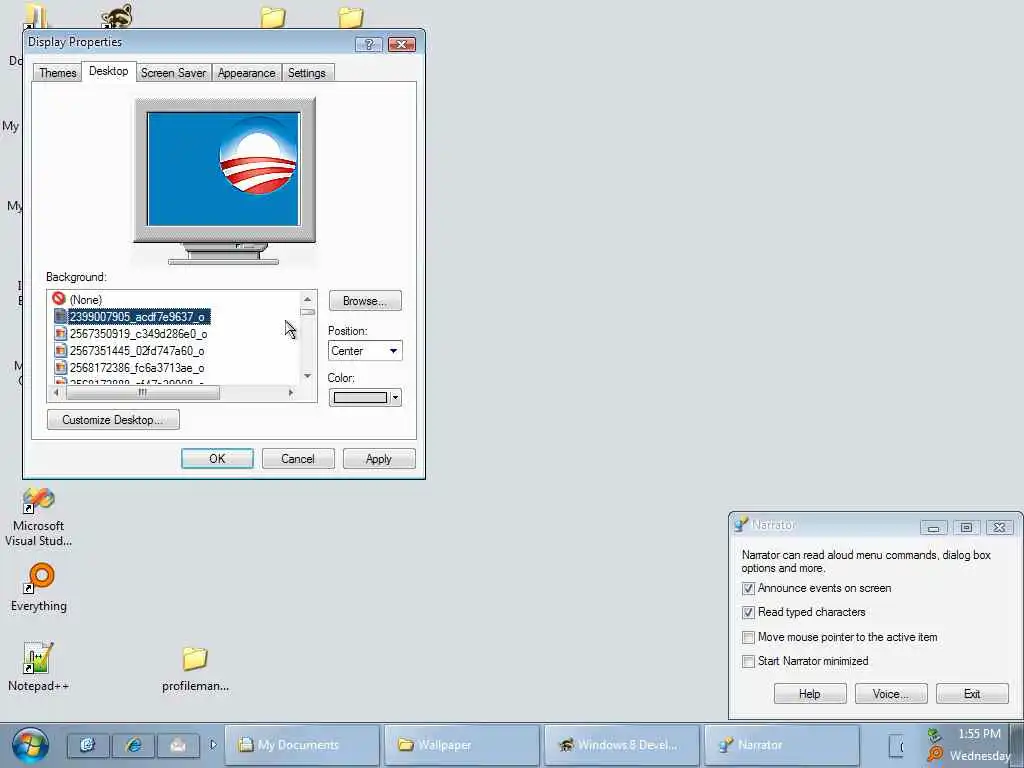Viewport: 1024px width, 768px height.
Task: Click the Windows Start orb
Action: coord(30,745)
